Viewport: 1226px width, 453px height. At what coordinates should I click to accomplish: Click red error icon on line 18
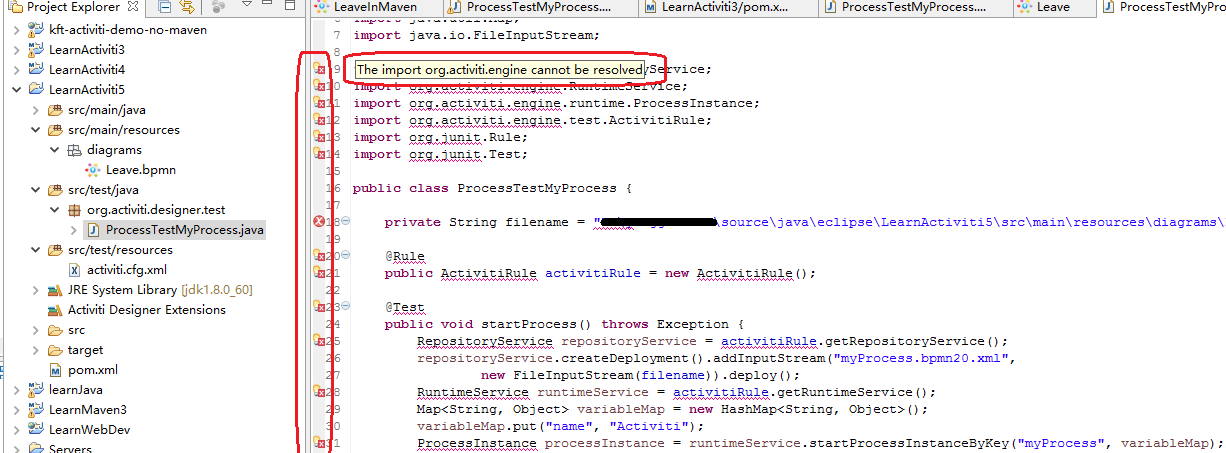pos(320,221)
